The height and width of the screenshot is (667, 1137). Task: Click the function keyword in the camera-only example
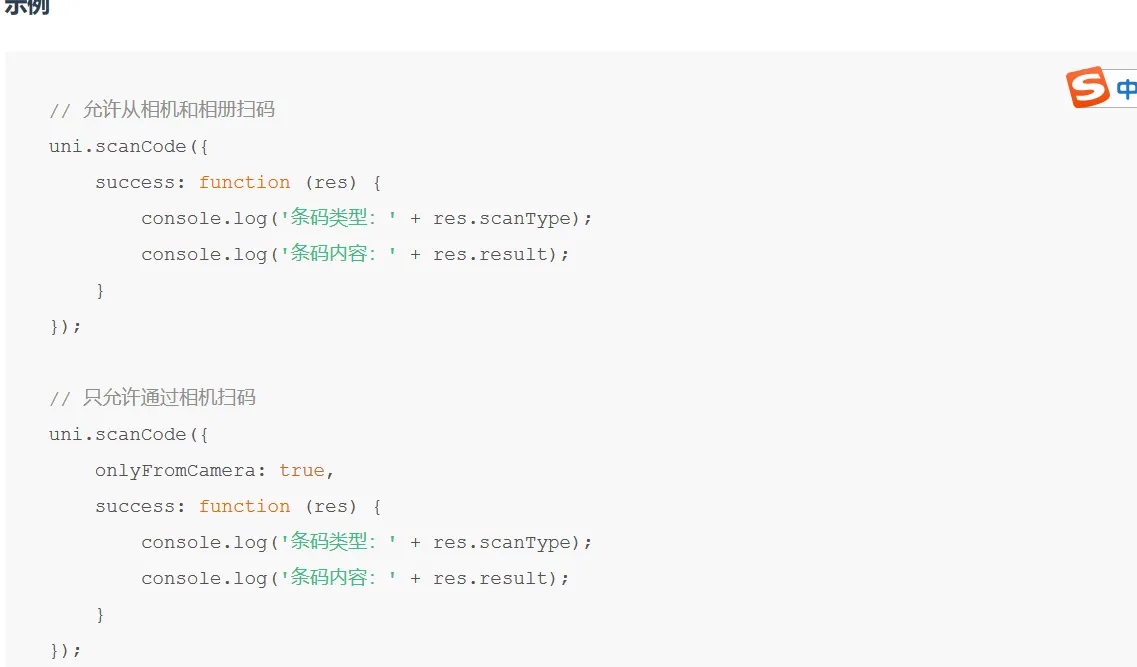pyautogui.click(x=244, y=506)
